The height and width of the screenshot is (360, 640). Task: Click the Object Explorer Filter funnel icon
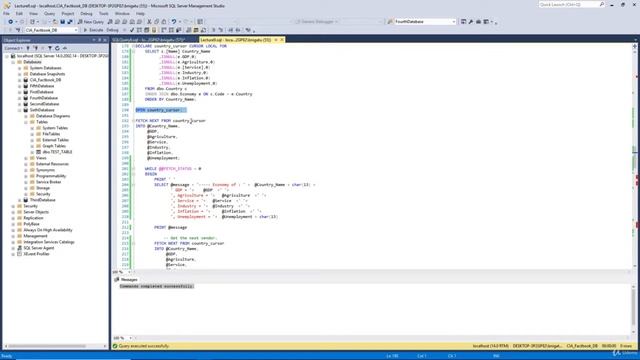pyautogui.click(x=50, y=48)
